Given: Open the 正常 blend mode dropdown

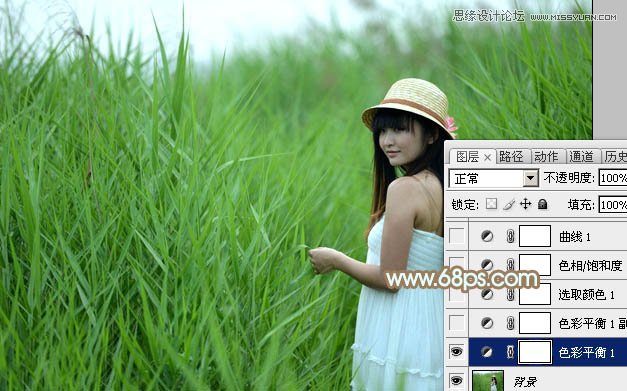Looking at the screenshot, I should tap(531, 178).
